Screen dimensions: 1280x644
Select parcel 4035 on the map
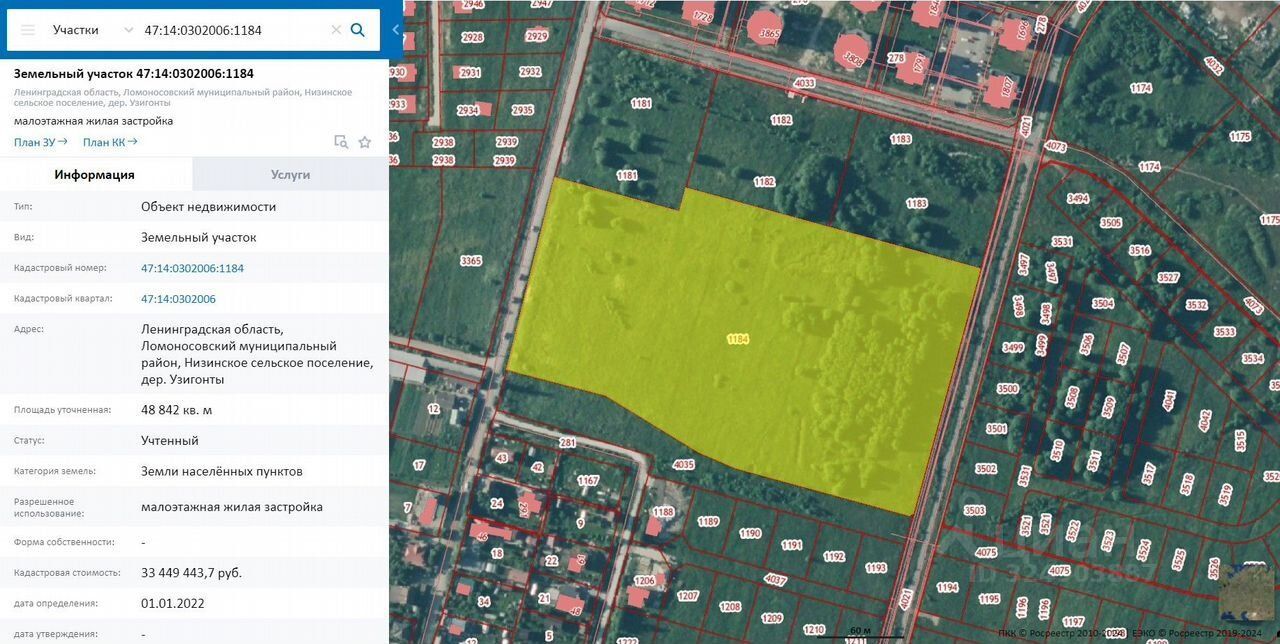click(683, 464)
